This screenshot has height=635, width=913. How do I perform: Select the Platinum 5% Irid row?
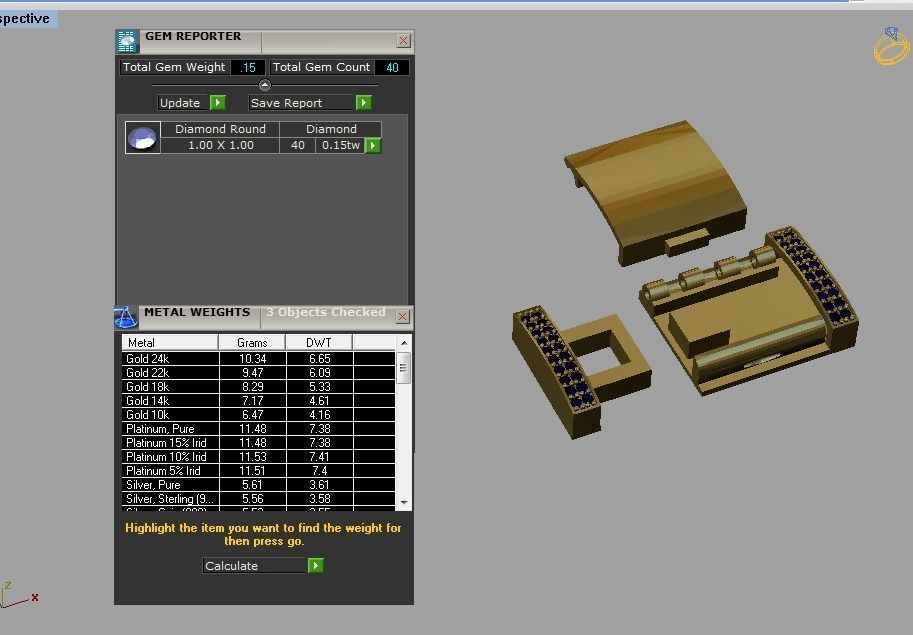tap(259, 470)
